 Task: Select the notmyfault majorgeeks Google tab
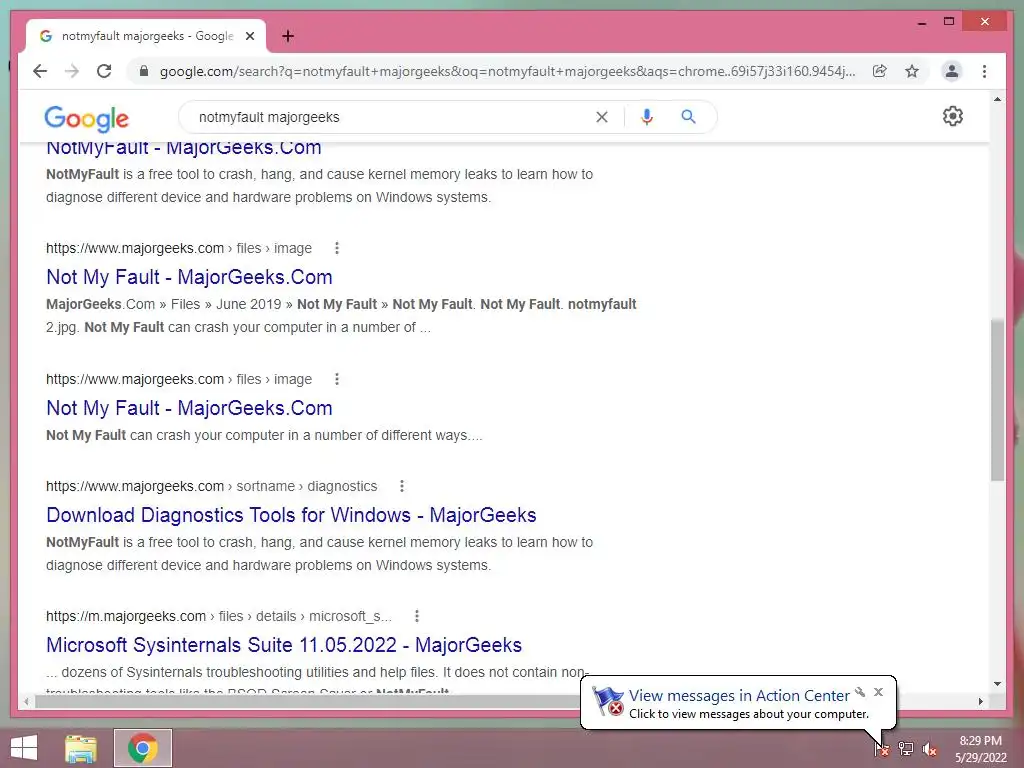146,36
